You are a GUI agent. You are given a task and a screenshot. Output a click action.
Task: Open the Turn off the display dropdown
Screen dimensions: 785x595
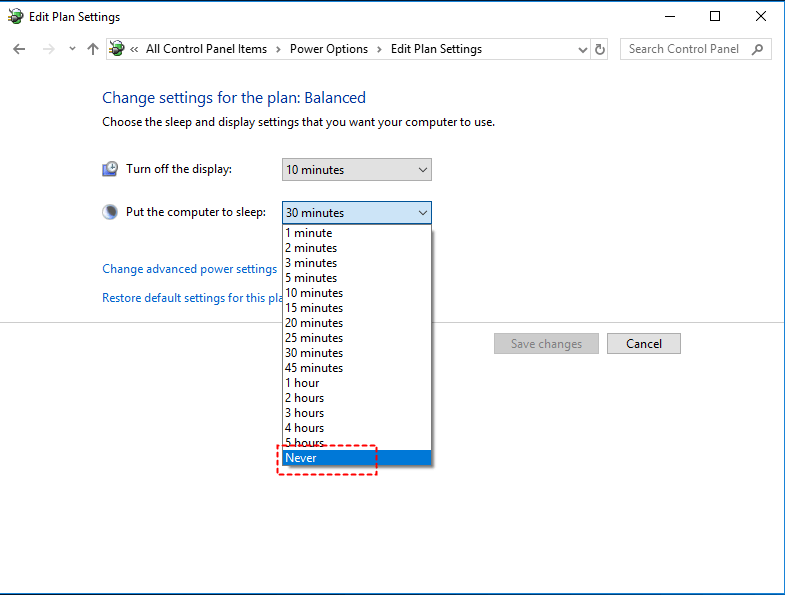[356, 170]
